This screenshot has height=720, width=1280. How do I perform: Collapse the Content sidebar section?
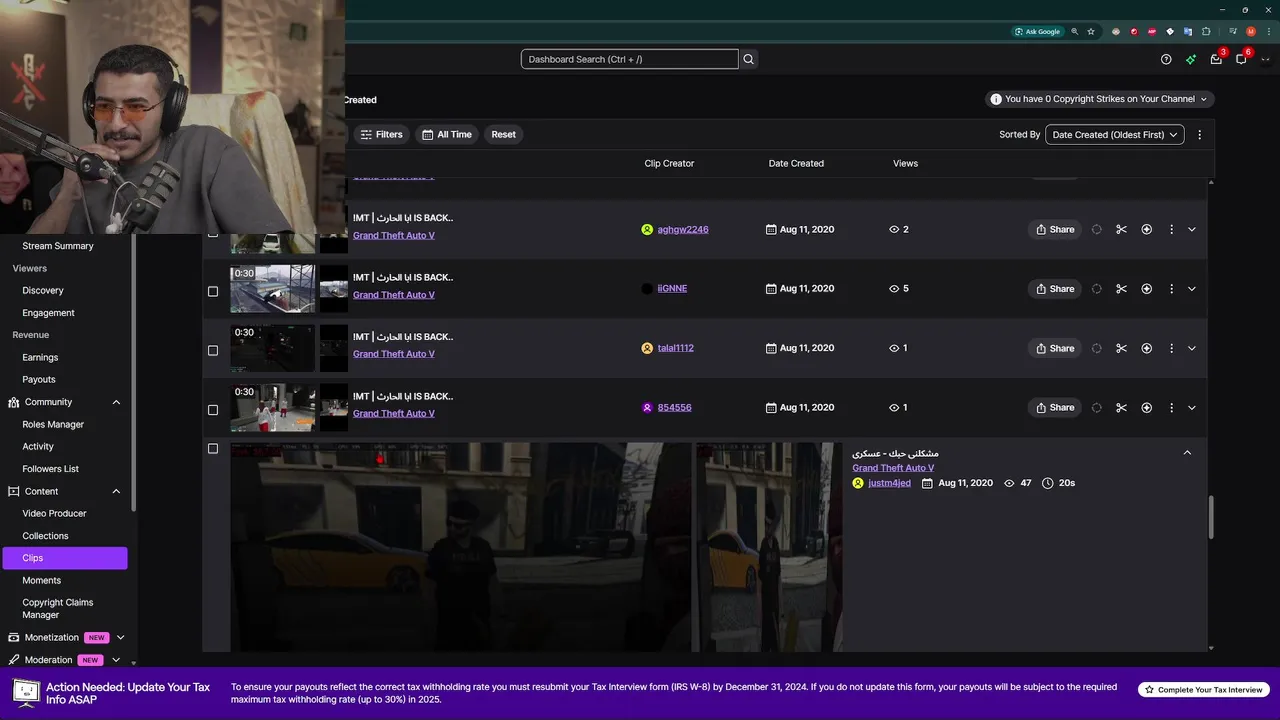pyautogui.click(x=116, y=491)
